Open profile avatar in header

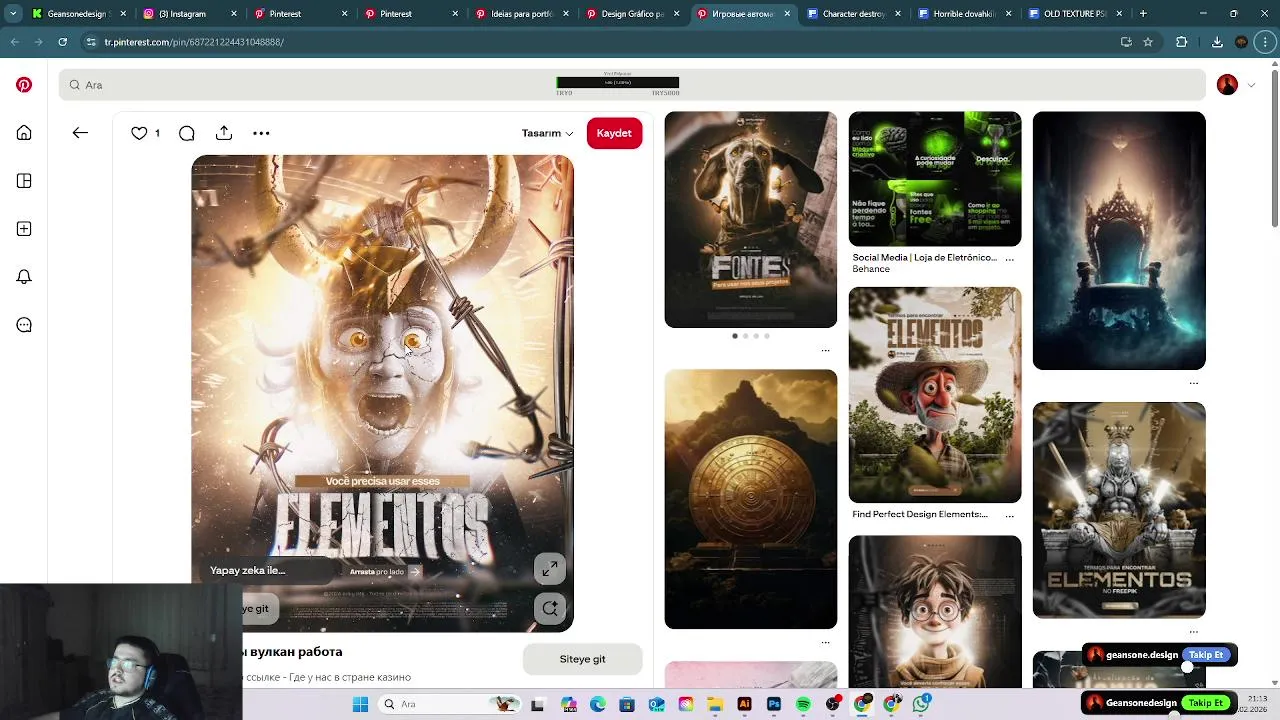click(x=1227, y=85)
